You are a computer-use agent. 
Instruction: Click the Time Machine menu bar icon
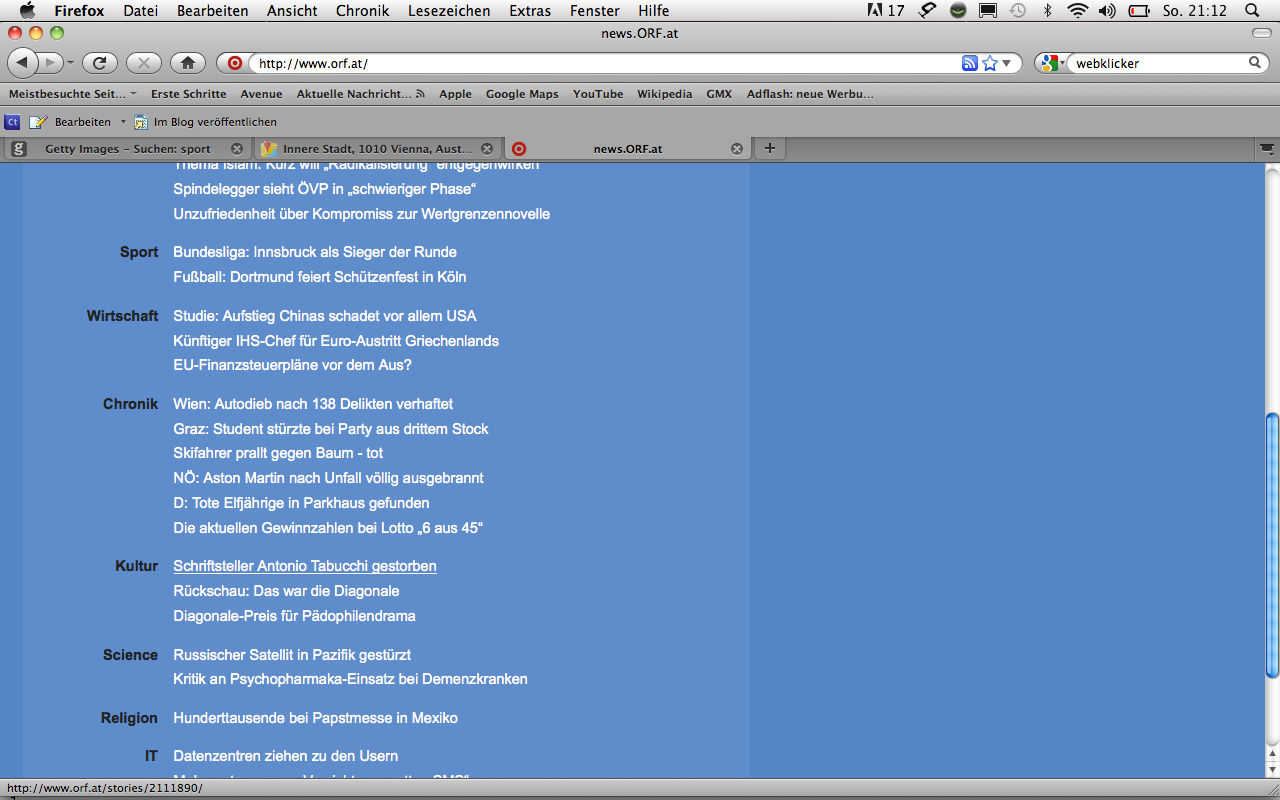[x=1018, y=11]
